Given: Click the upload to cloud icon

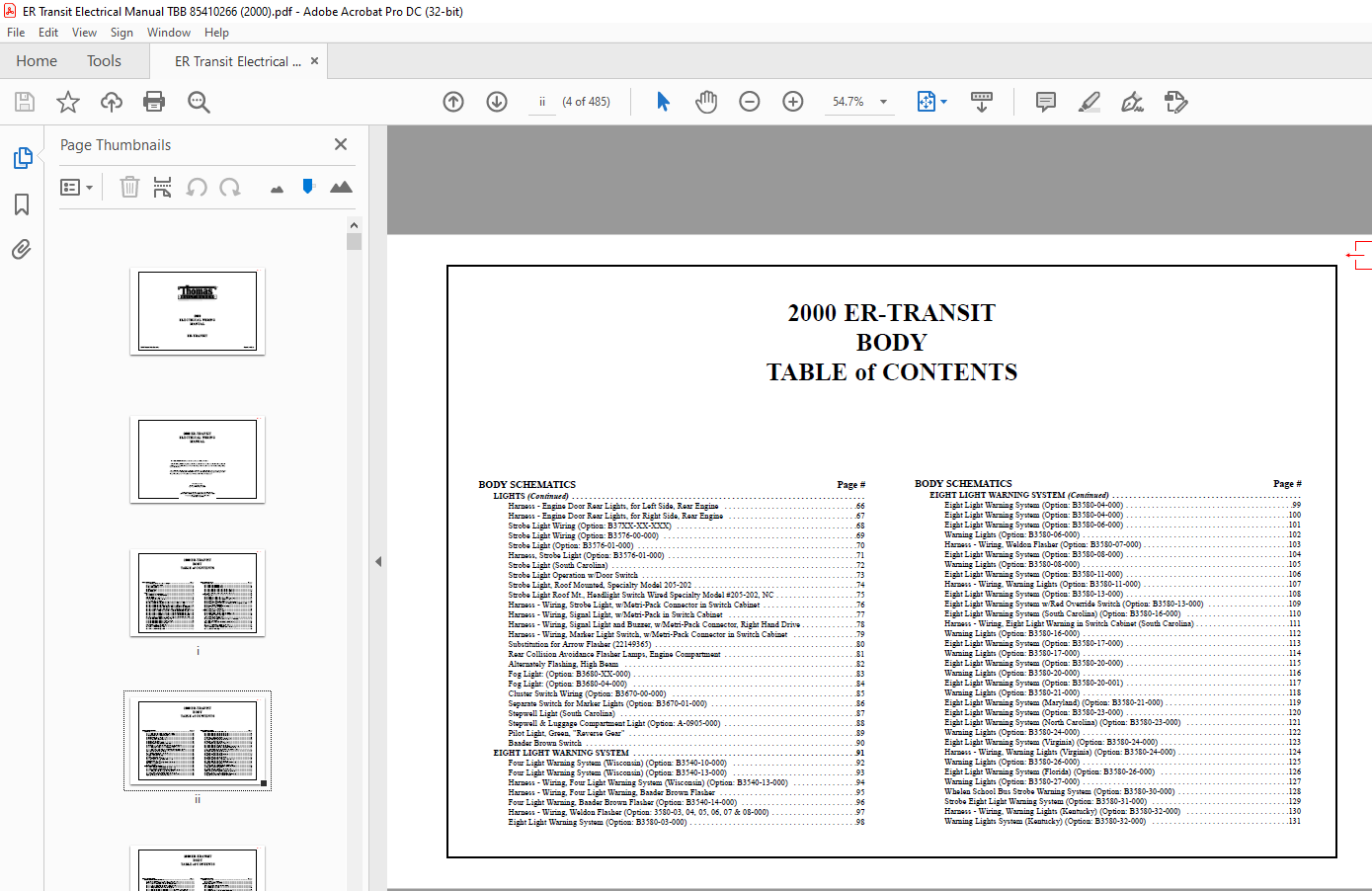Looking at the screenshot, I should [112, 102].
